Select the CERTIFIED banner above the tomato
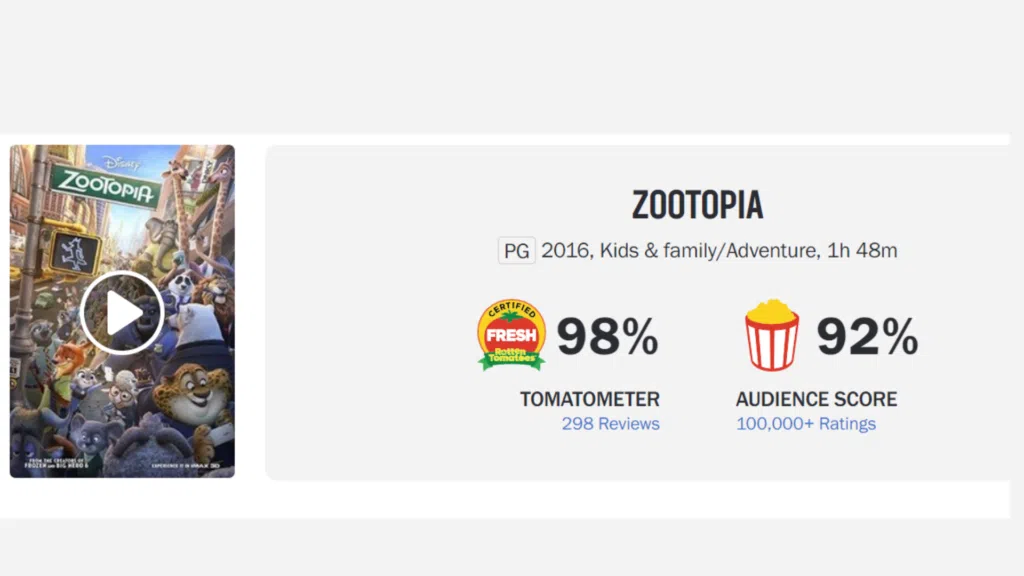The height and width of the screenshot is (576, 1024). [x=511, y=307]
